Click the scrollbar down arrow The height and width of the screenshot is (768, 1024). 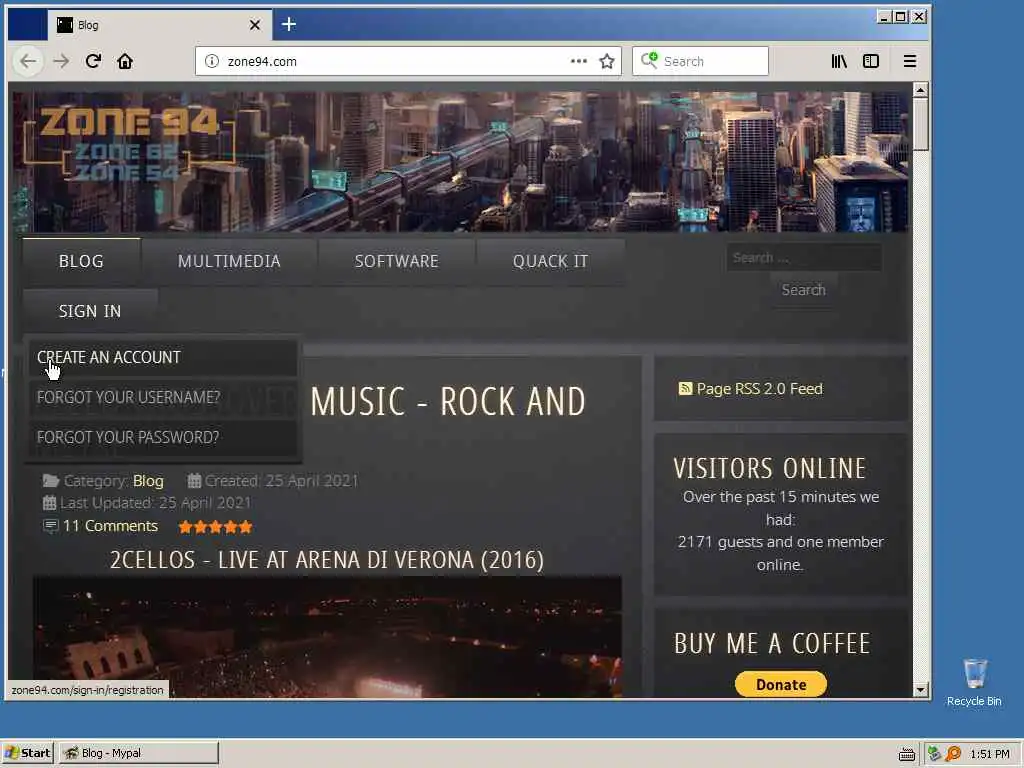pyautogui.click(x=921, y=690)
